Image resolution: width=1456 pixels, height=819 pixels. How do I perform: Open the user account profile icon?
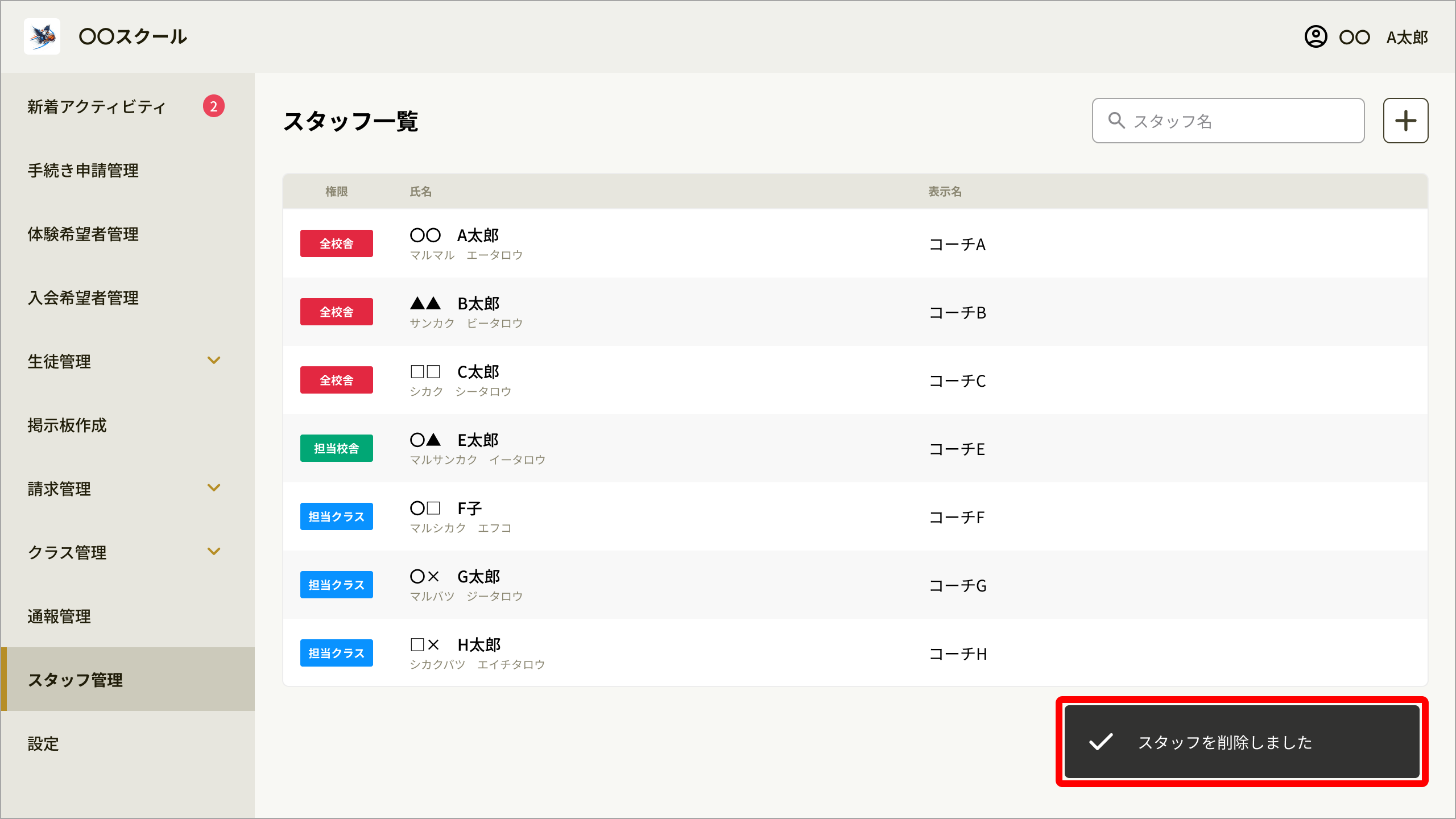1316,37
